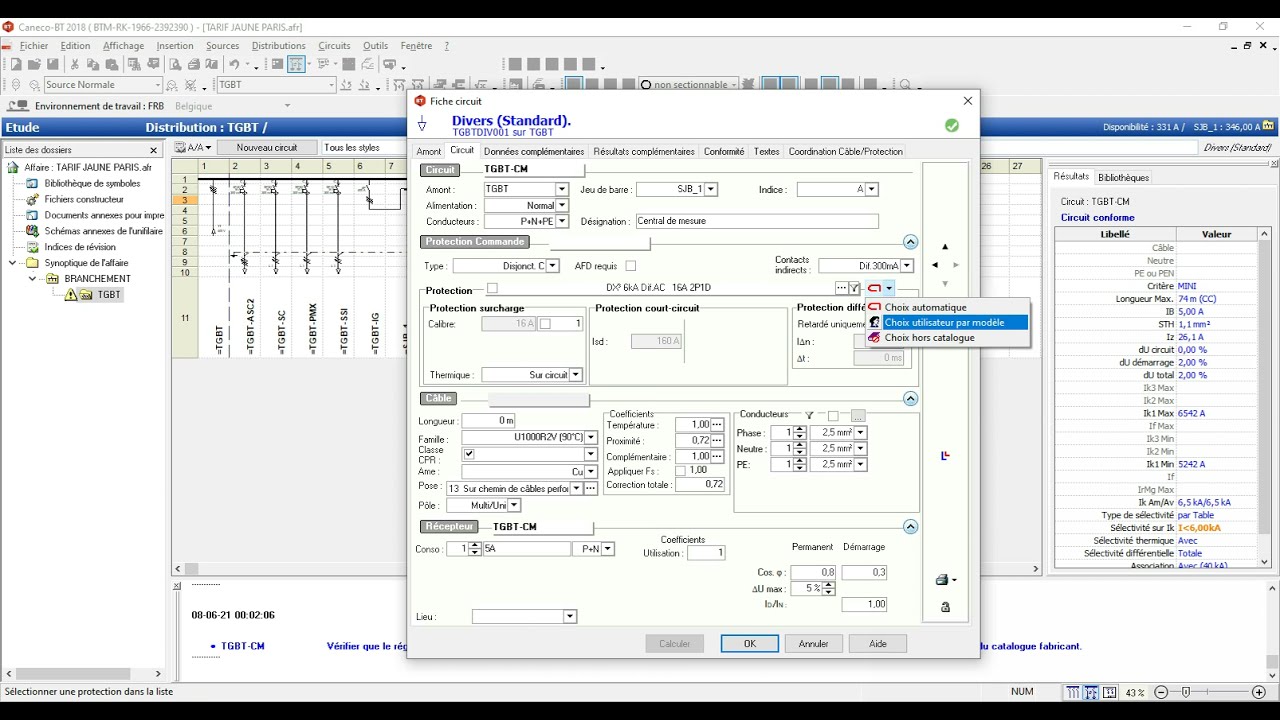The width and height of the screenshot is (1280, 720).
Task: Click the ellipsis beside Proximité coefficient
Action: pos(717,441)
